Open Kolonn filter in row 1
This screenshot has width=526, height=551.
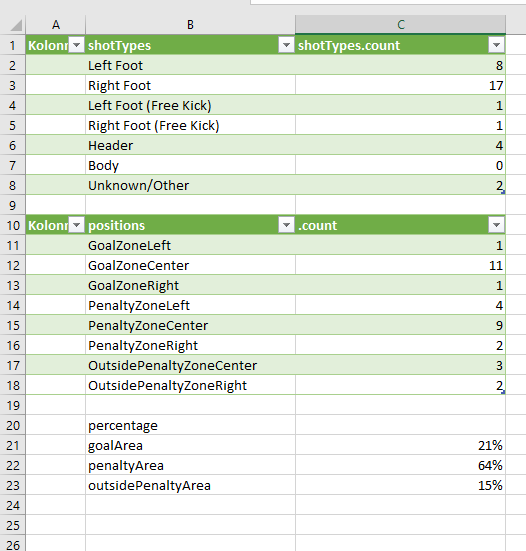point(76,45)
